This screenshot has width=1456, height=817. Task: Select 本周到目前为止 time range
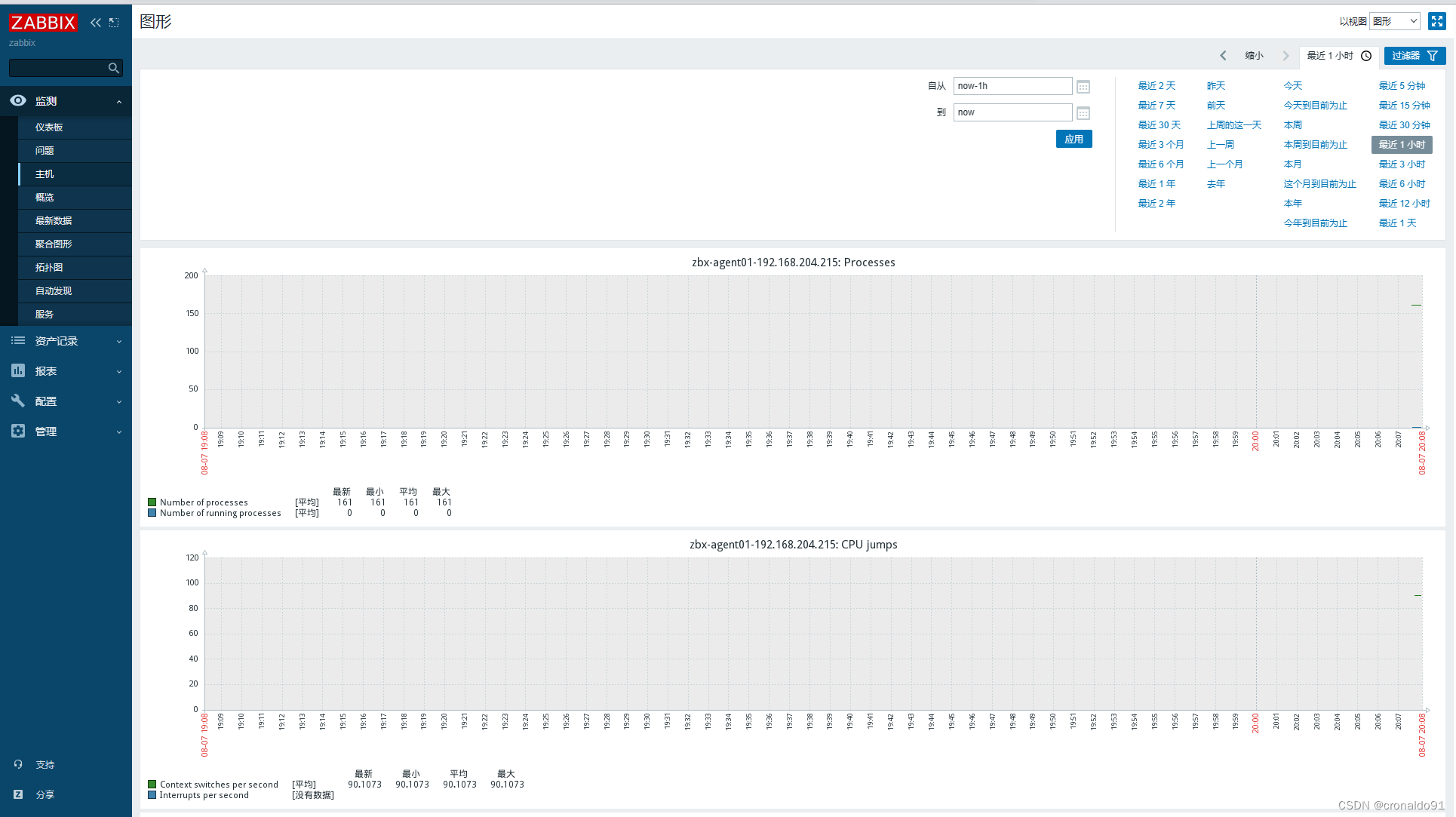pyautogui.click(x=1316, y=145)
